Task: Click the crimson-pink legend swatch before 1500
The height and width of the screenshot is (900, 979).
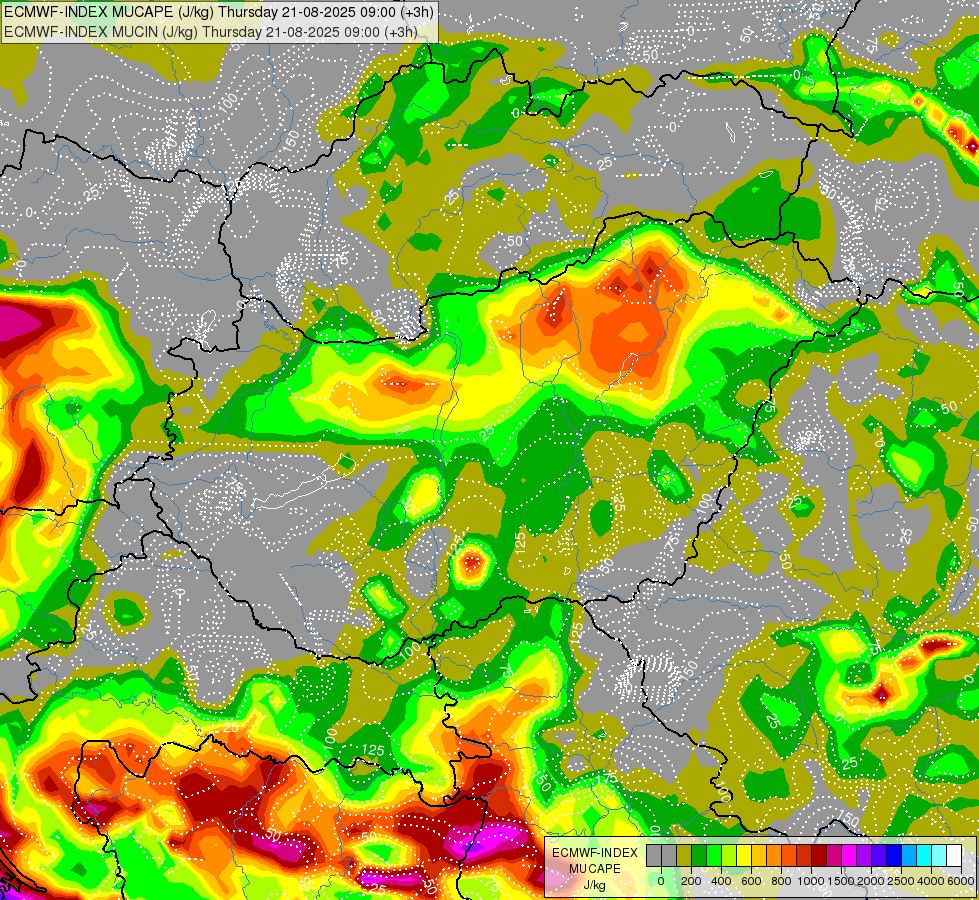Action: pos(835,855)
